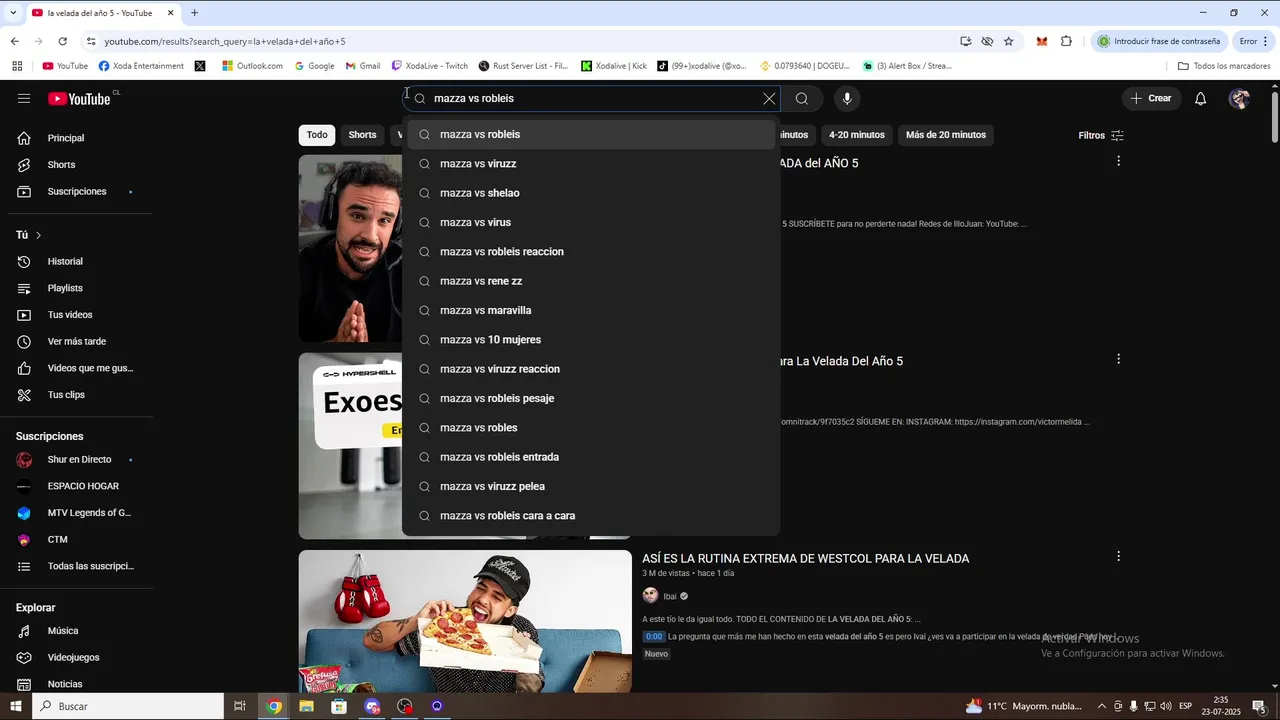Open the account avatar menu
The width and height of the screenshot is (1280, 720).
point(1239,98)
